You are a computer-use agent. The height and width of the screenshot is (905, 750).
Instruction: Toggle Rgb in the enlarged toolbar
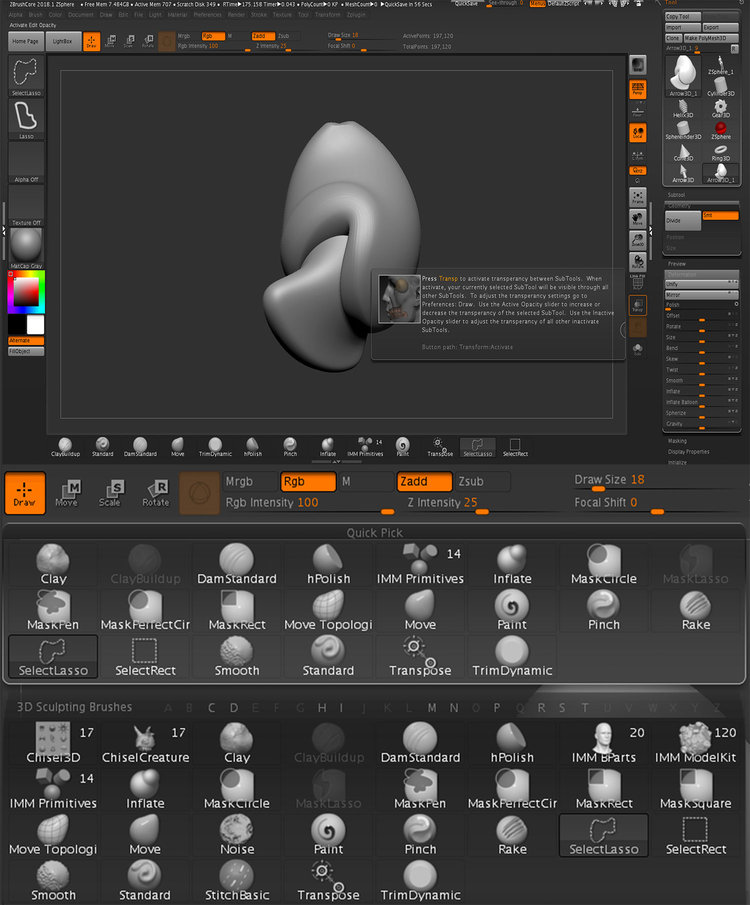308,481
